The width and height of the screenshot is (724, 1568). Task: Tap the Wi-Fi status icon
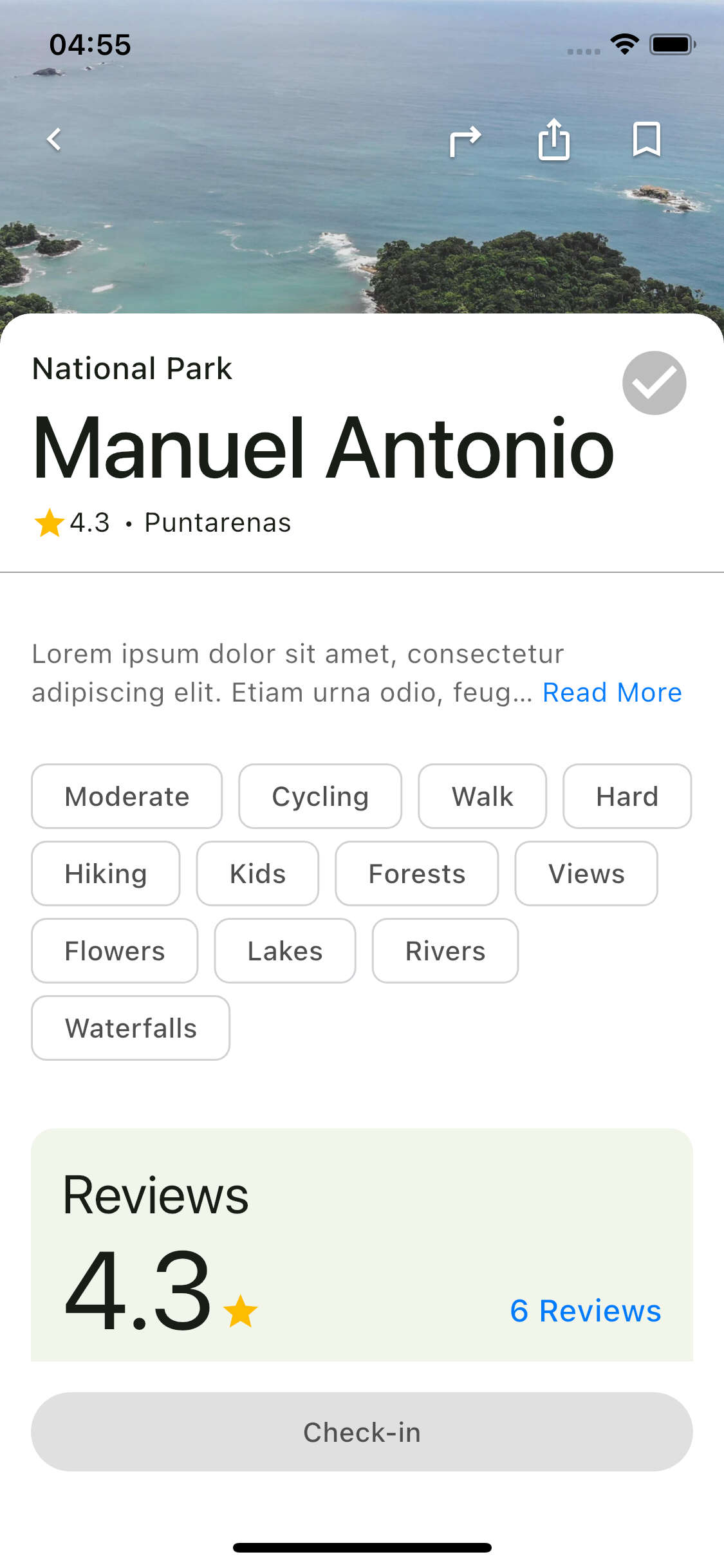(624, 44)
